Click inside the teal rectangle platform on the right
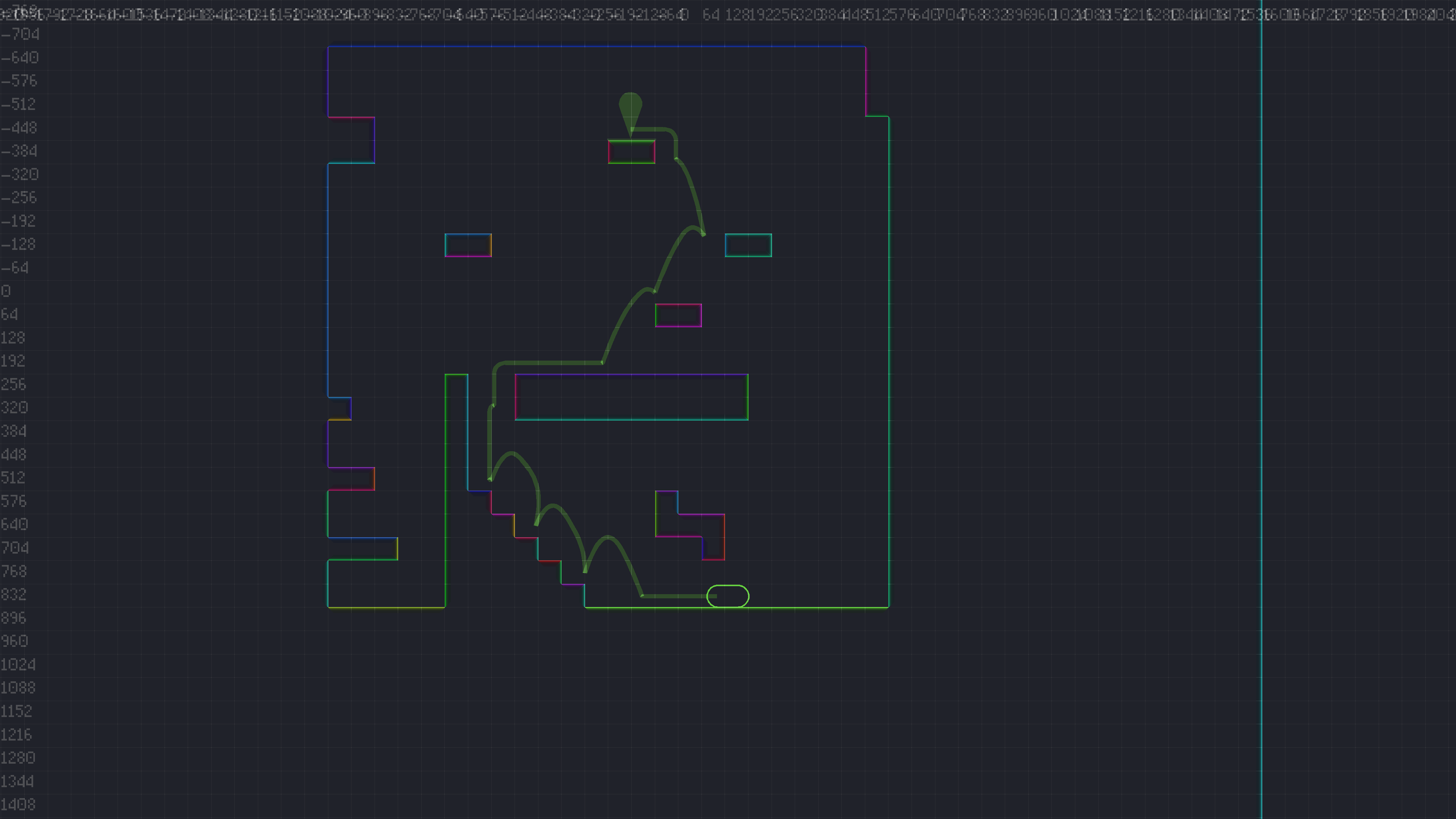Image resolution: width=1456 pixels, height=819 pixels. 748,245
